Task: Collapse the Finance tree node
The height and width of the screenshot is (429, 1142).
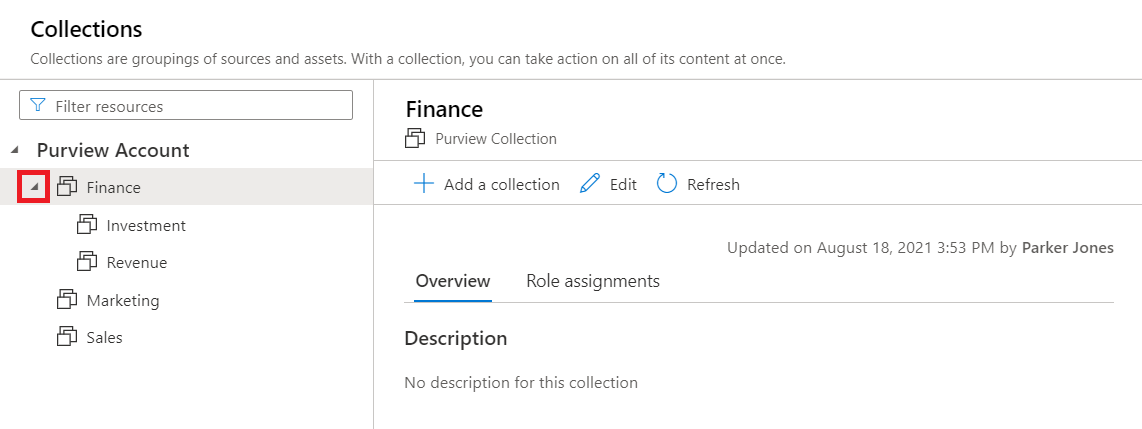Action: [x=35, y=187]
